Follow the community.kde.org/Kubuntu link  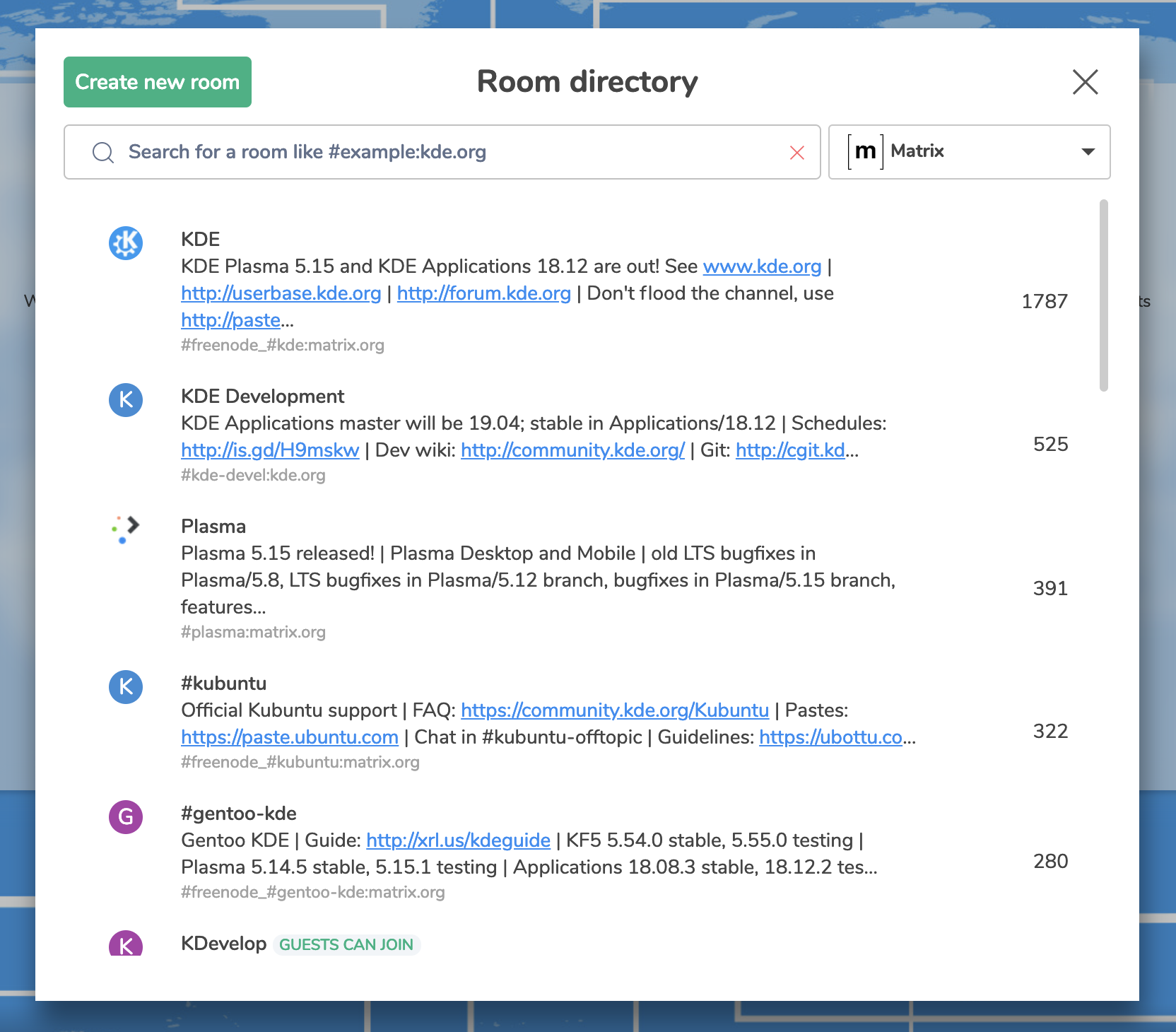614,710
